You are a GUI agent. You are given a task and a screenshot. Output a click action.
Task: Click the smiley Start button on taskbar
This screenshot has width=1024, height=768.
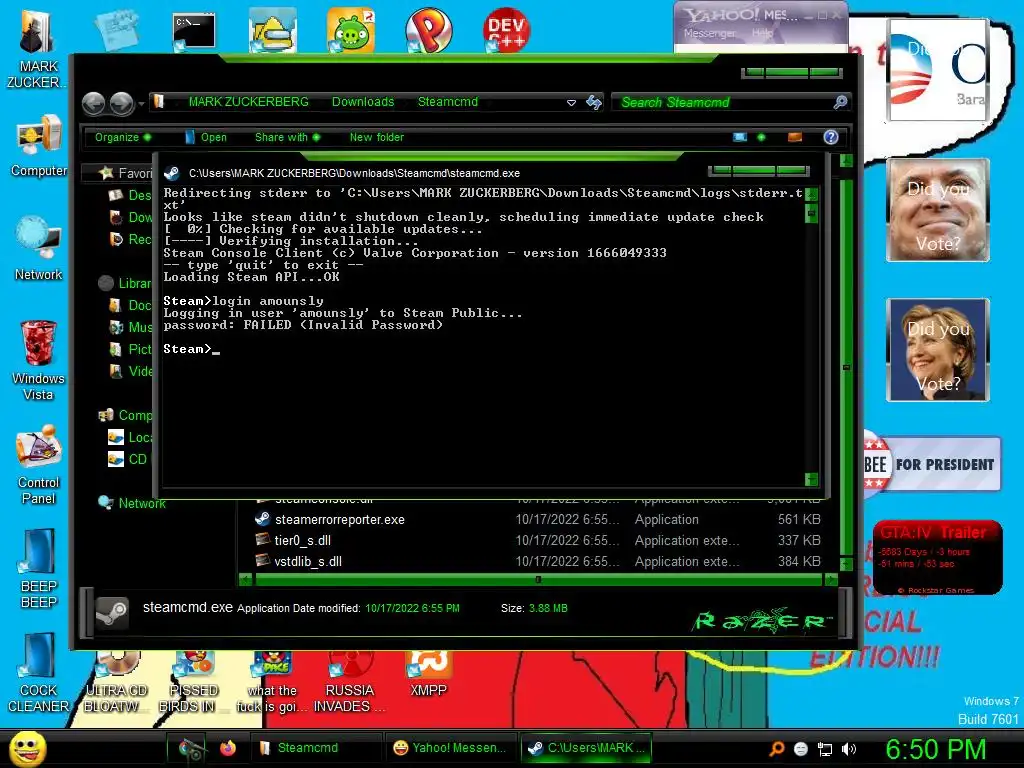[x=27, y=748]
